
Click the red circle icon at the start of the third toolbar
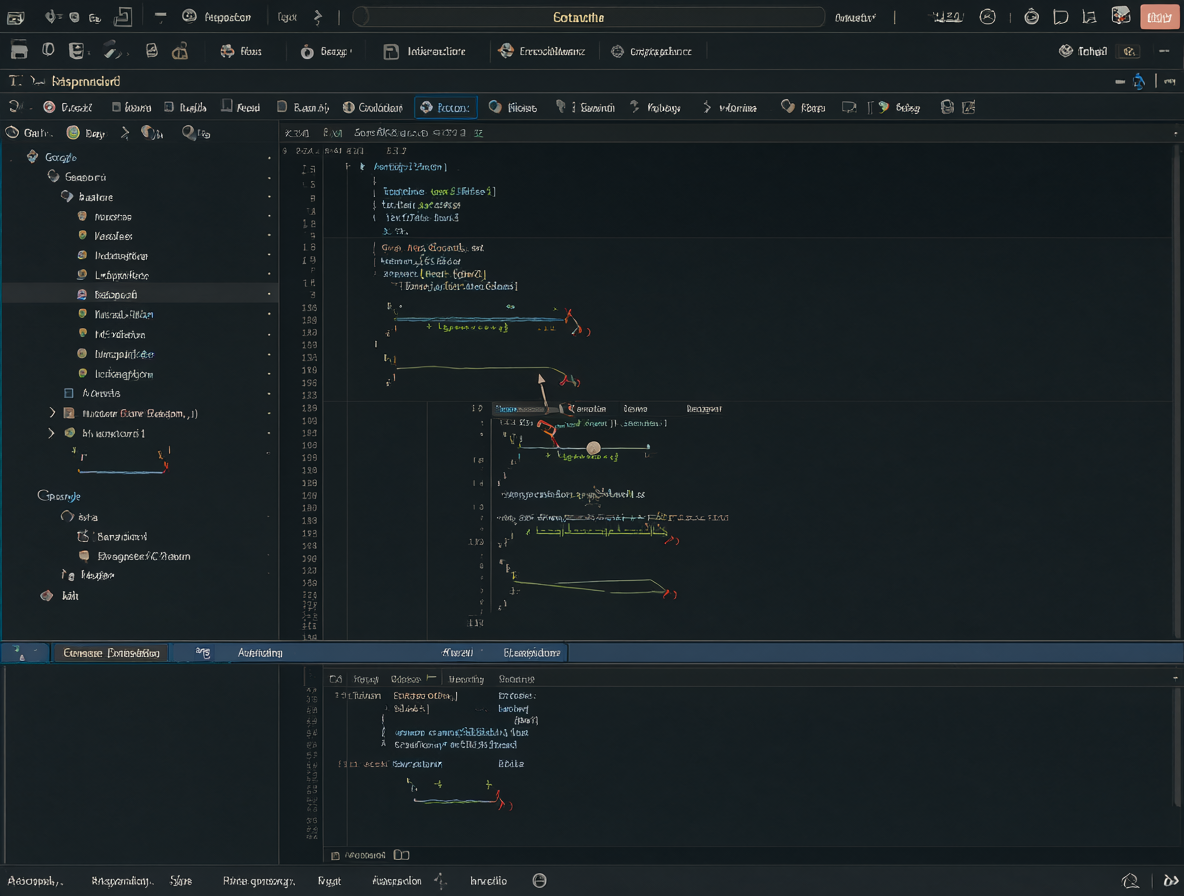tap(49, 107)
